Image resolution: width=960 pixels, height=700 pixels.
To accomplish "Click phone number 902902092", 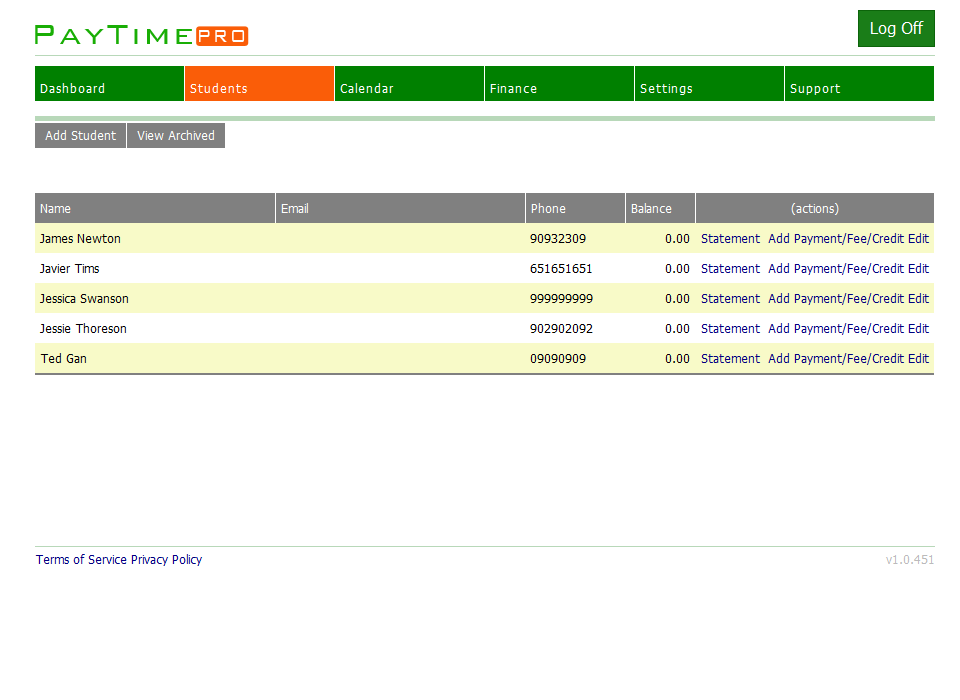I will pos(561,329).
